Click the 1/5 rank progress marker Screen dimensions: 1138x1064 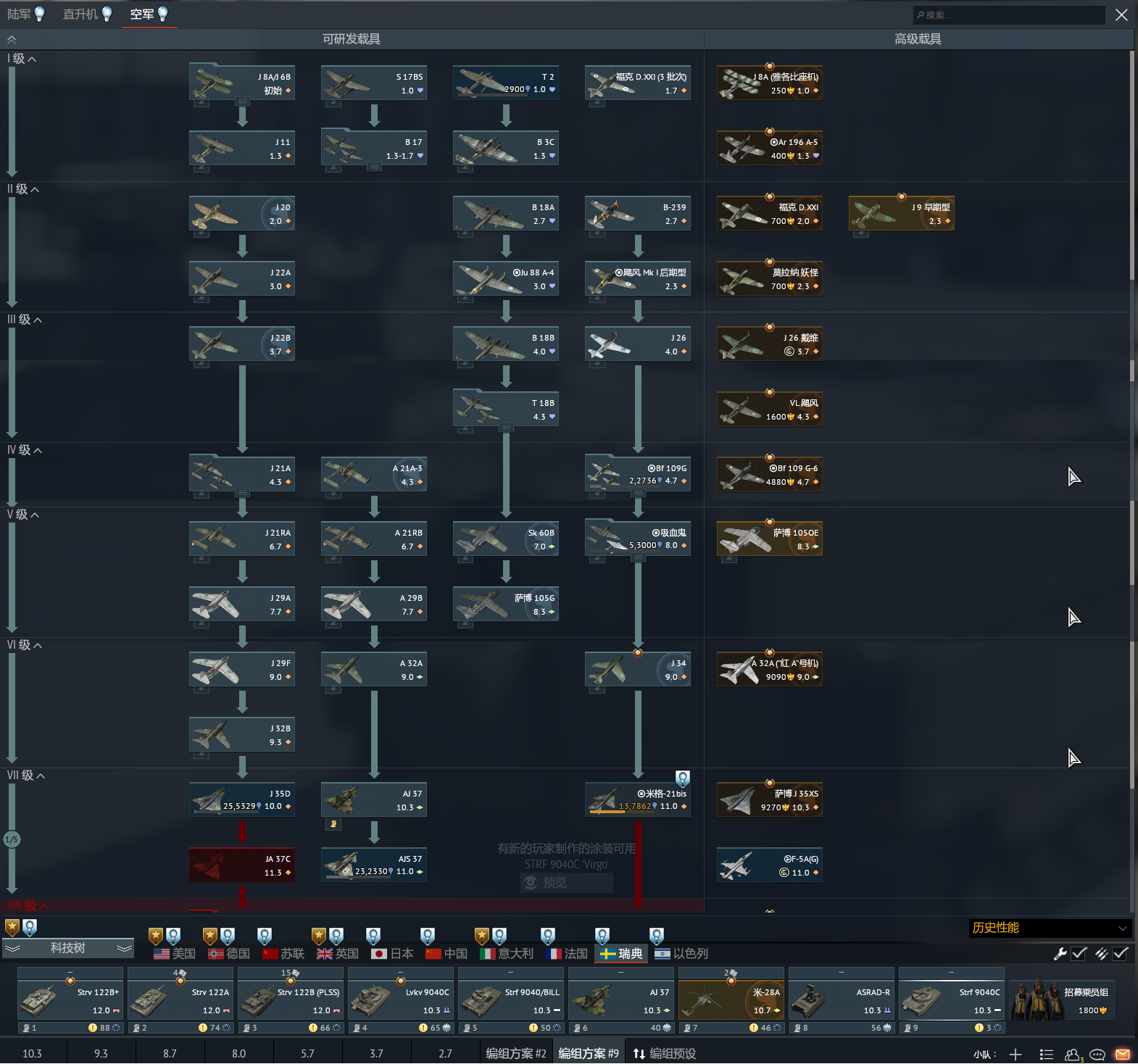point(12,839)
